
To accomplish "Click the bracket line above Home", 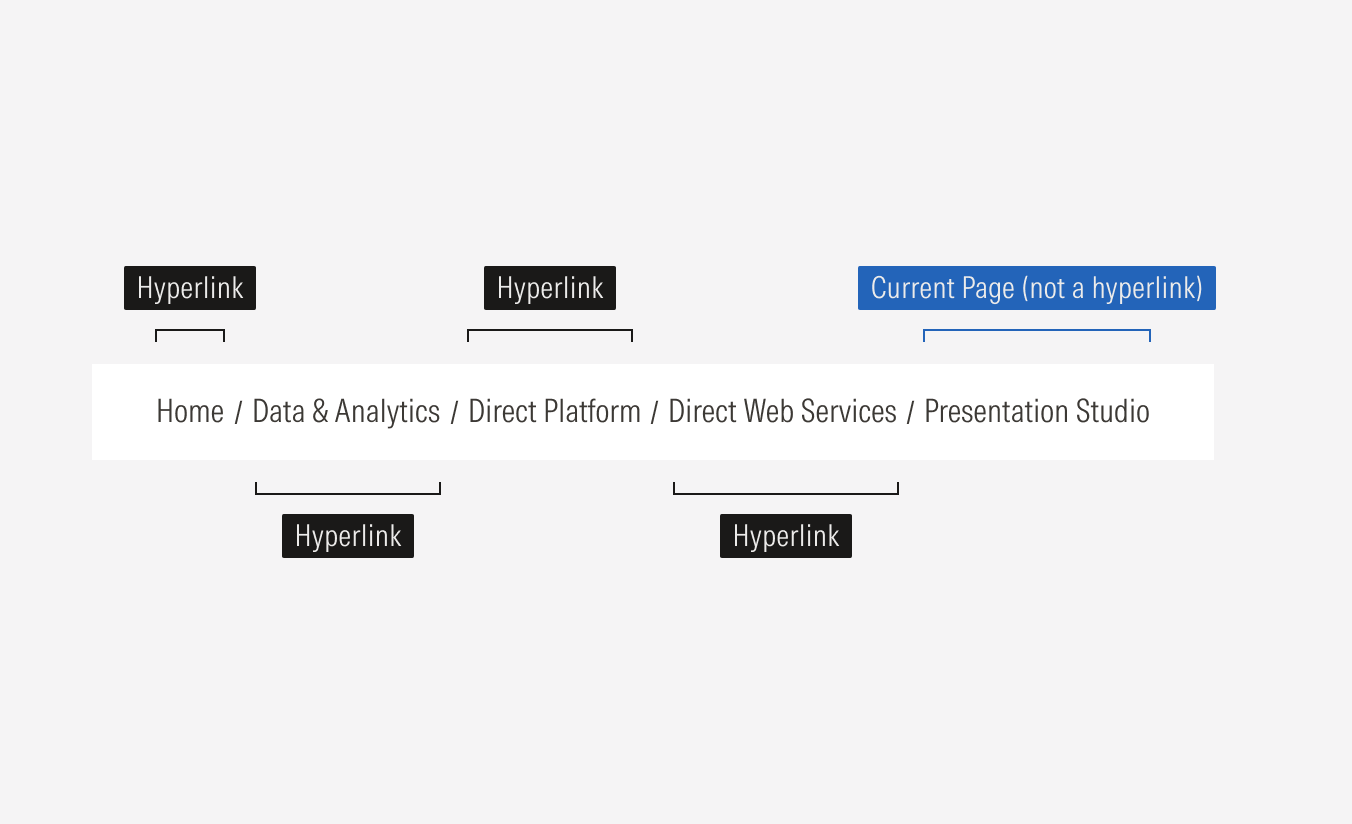I will 190,330.
